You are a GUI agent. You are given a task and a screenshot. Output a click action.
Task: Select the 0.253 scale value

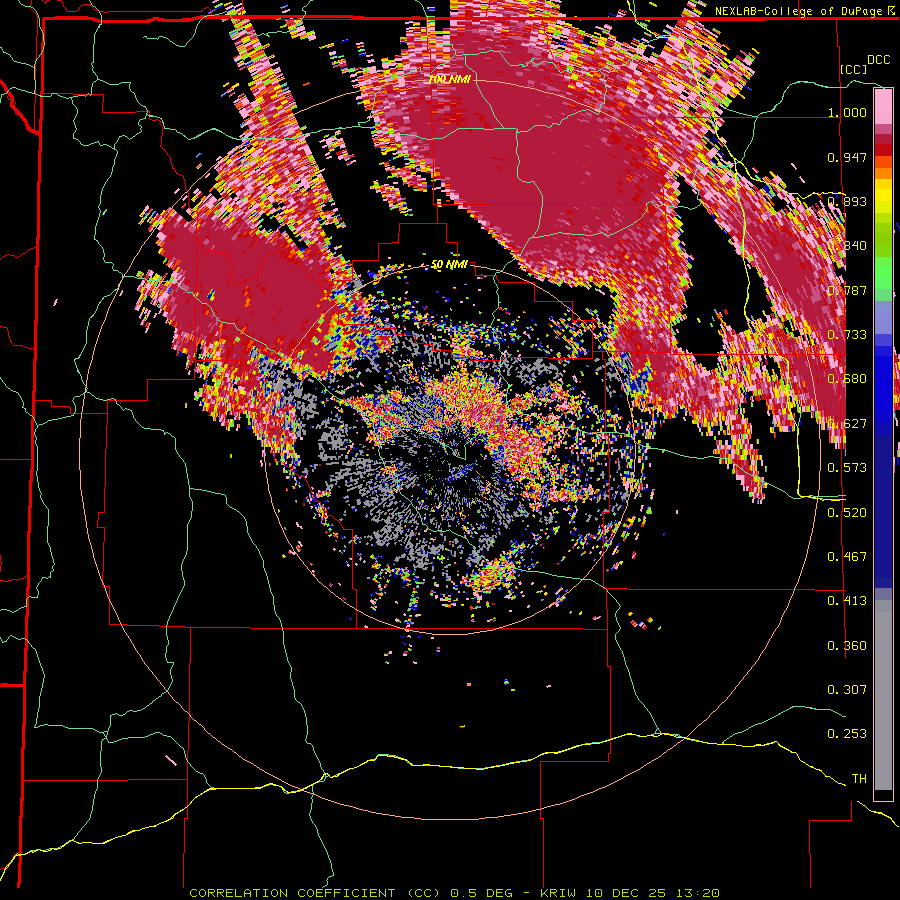click(847, 734)
